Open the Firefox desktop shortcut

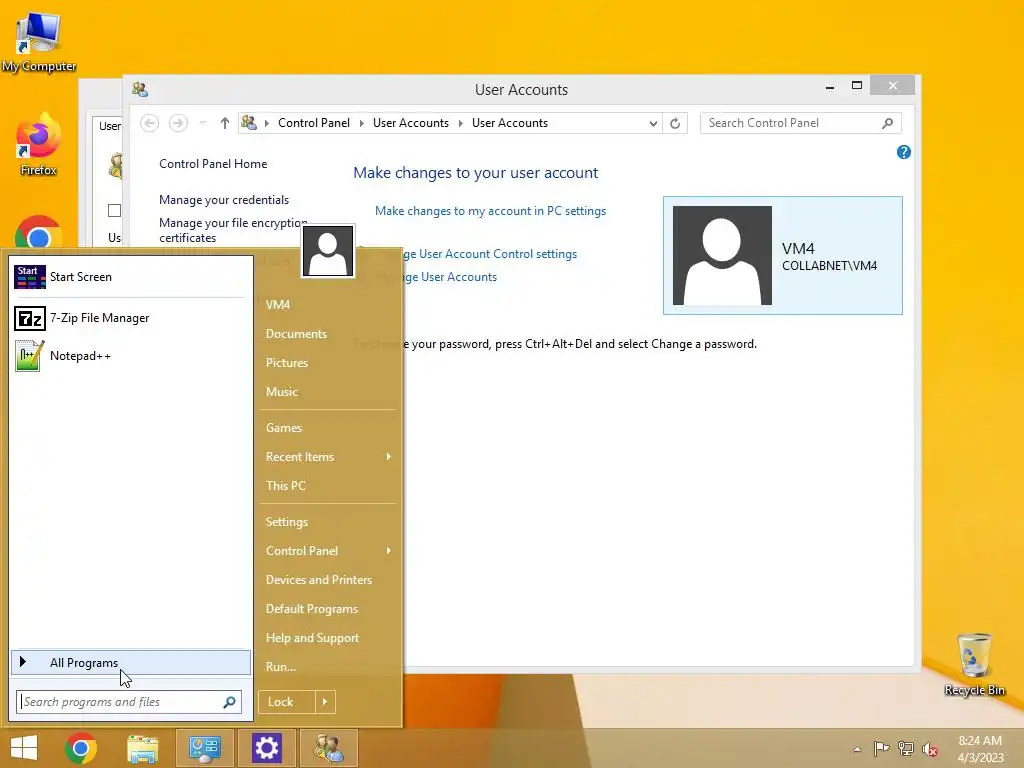point(39,145)
